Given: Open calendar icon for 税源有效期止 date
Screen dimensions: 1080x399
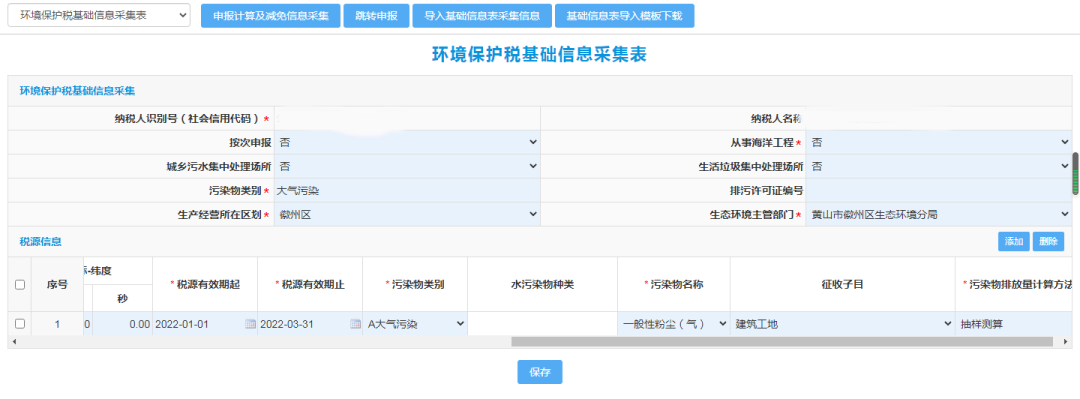Looking at the screenshot, I should pos(355,324).
